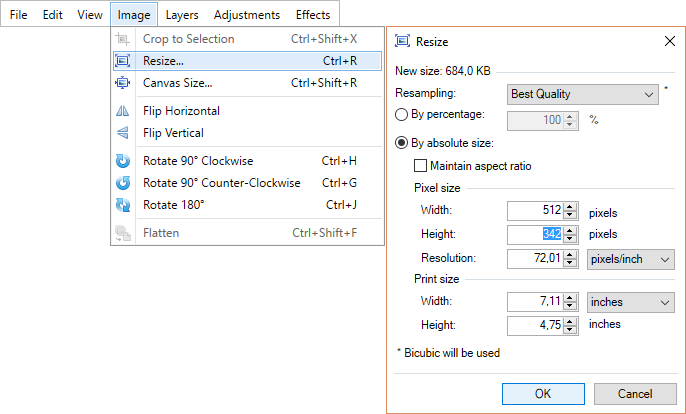Click the OK button
Screen dimensions: 686x414
click(543, 394)
